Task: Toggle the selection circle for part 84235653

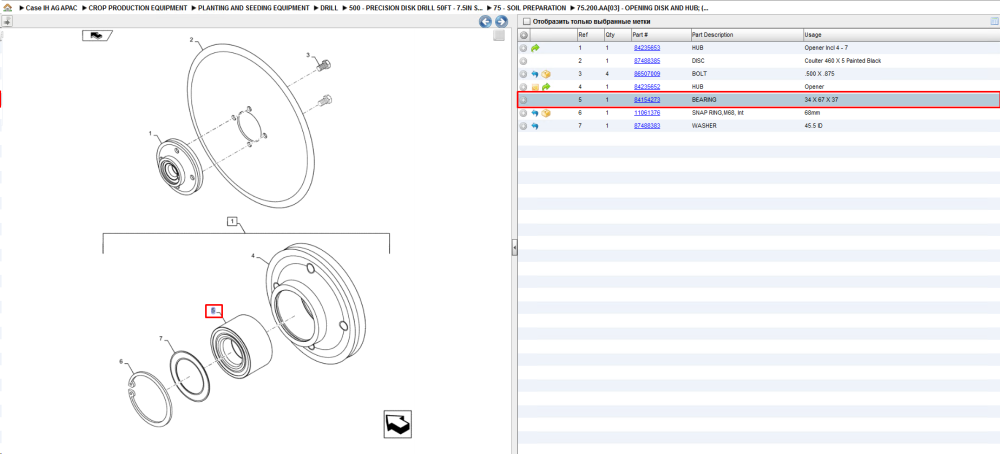Action: click(x=524, y=48)
